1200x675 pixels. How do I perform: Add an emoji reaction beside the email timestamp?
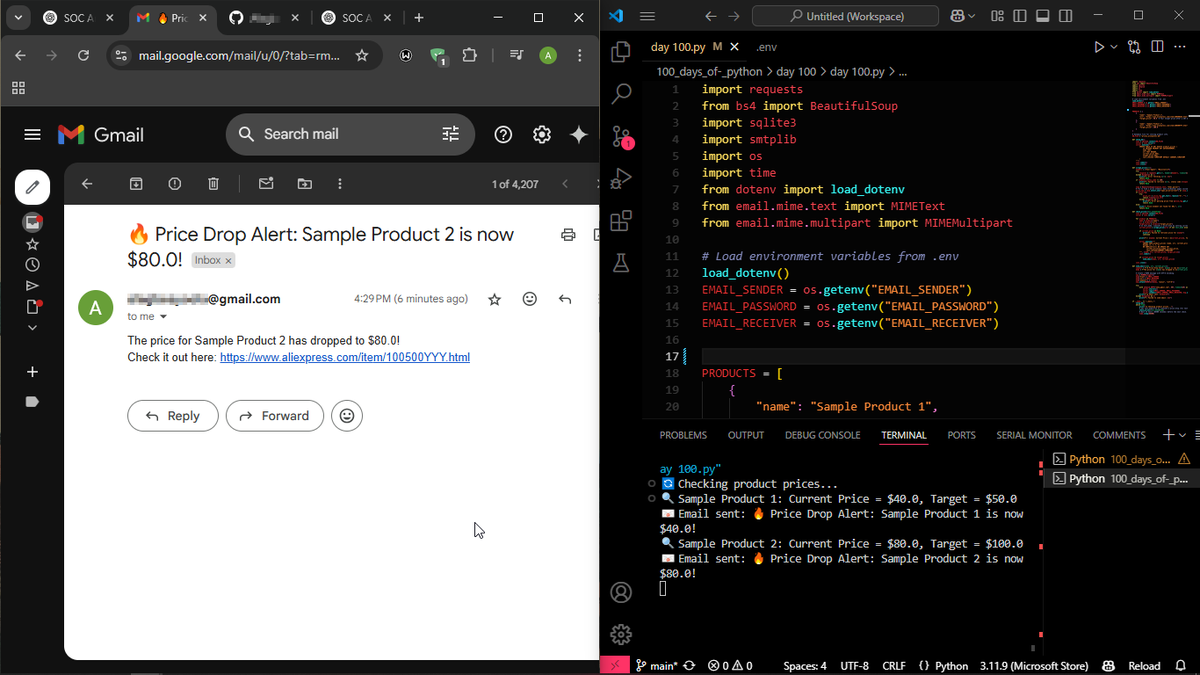(530, 299)
